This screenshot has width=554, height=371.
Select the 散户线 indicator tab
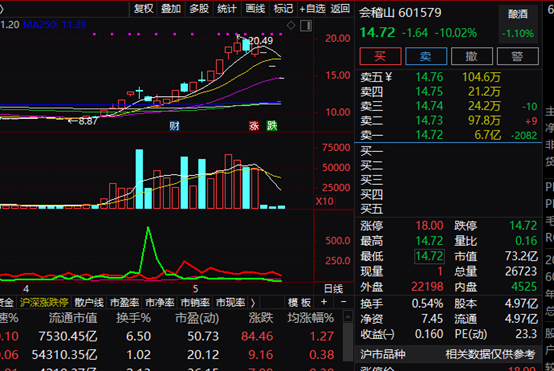[x=89, y=303]
